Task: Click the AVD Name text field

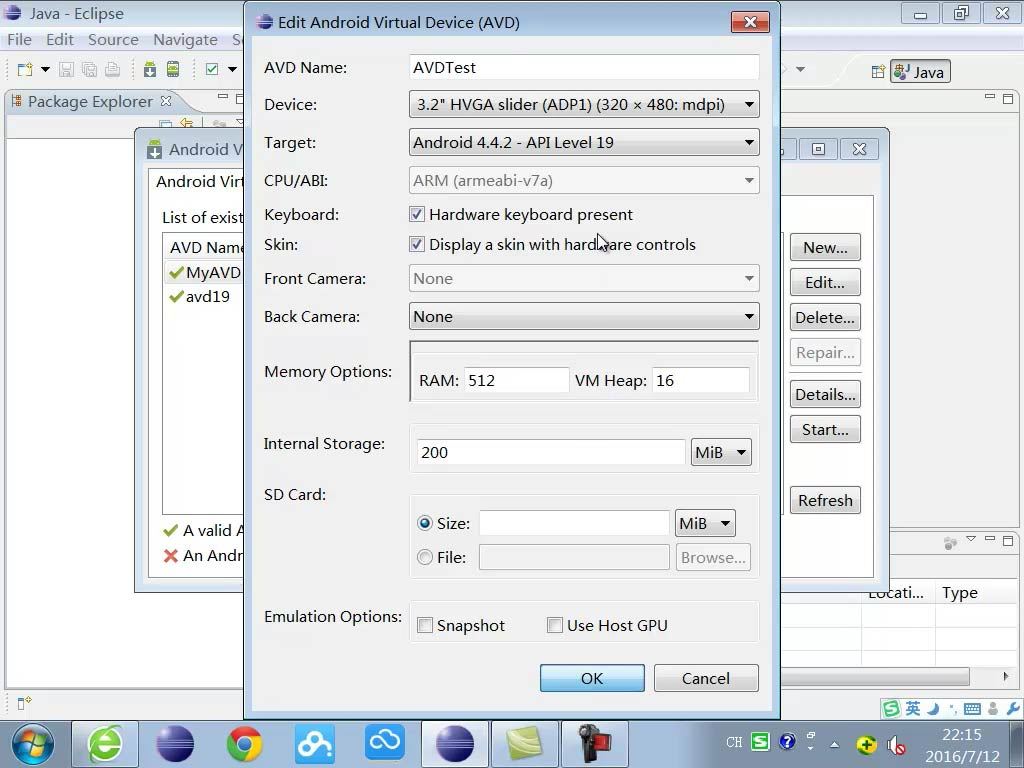Action: click(584, 67)
